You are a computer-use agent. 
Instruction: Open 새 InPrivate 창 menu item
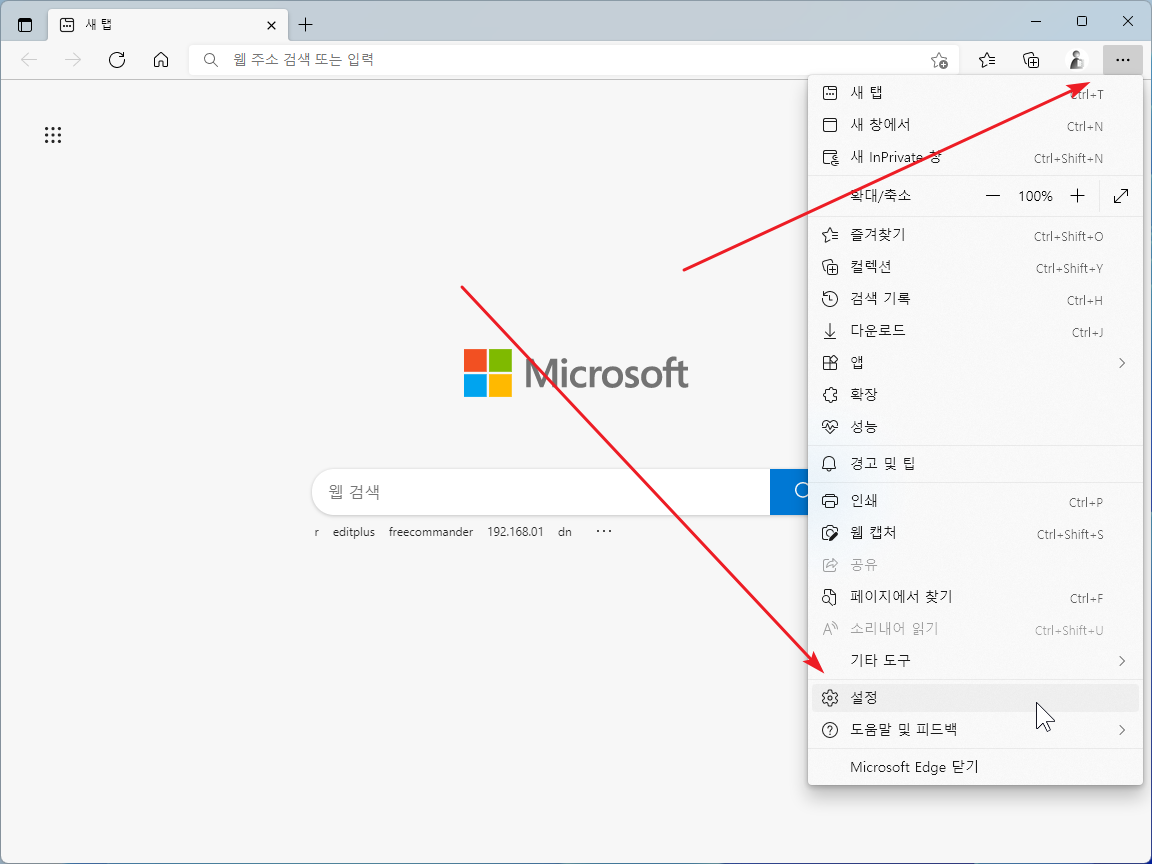click(x=975, y=157)
